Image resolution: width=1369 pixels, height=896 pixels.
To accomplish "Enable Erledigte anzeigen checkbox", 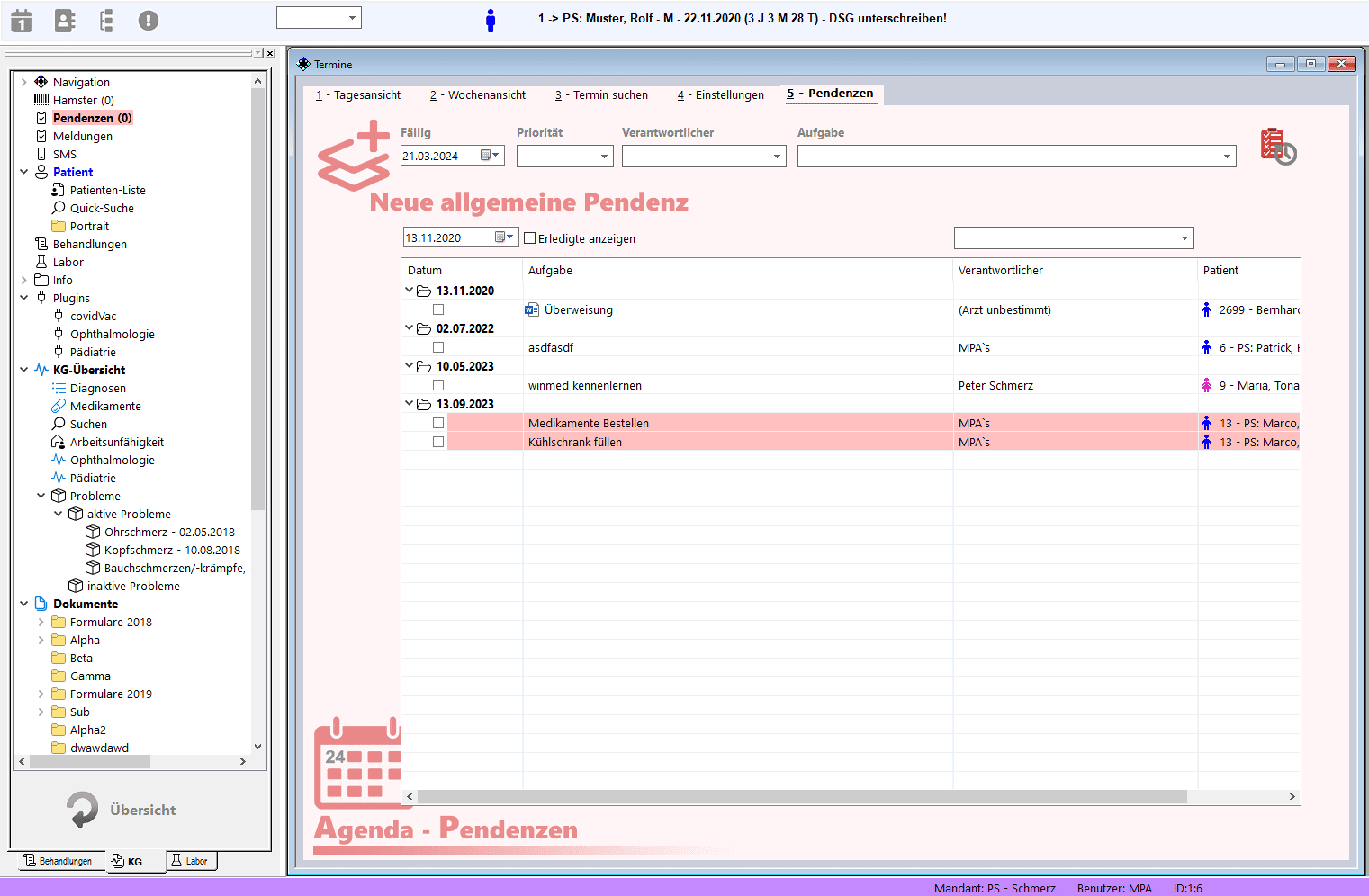I will (530, 238).
